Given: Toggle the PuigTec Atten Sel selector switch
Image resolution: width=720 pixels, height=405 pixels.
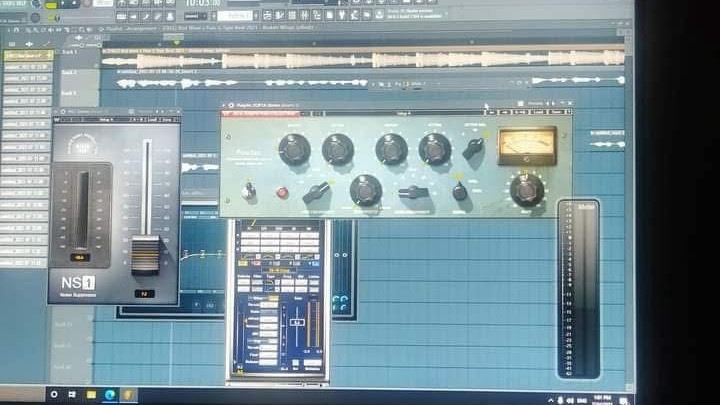Looking at the screenshot, I should pos(474,148).
